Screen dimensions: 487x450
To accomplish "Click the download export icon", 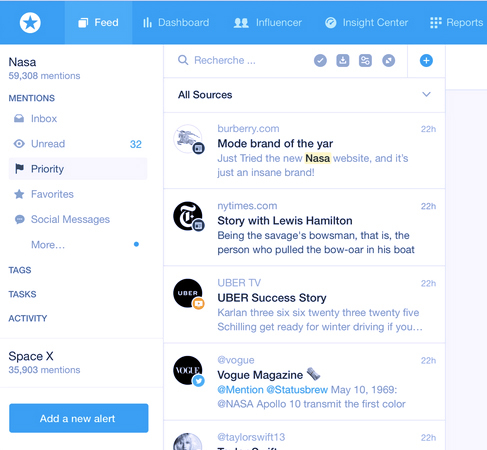I will (343, 61).
